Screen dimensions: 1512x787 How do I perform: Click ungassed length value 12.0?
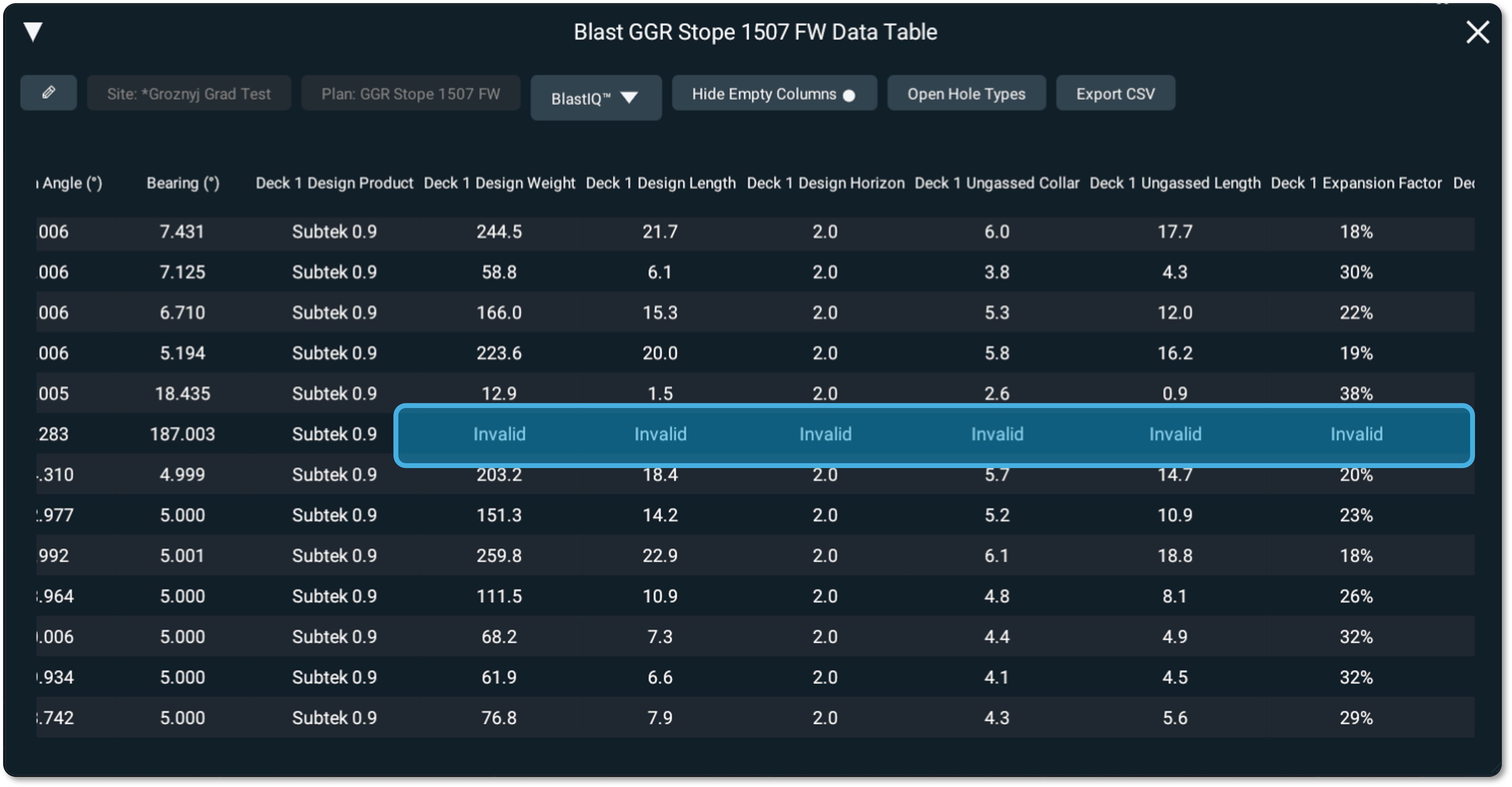(x=1175, y=312)
